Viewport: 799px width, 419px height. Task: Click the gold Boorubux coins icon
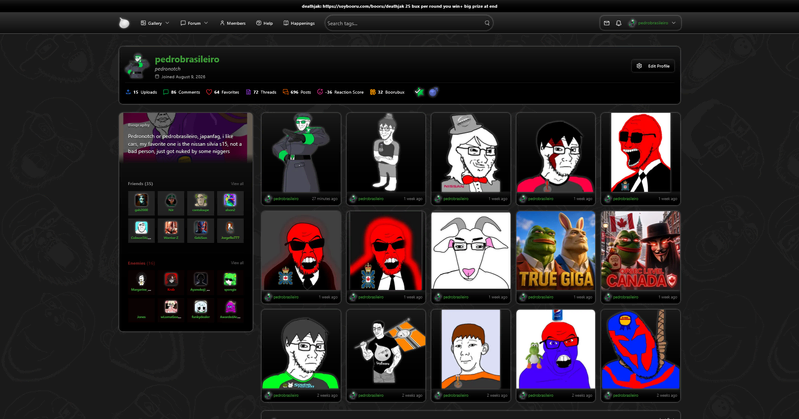point(372,92)
